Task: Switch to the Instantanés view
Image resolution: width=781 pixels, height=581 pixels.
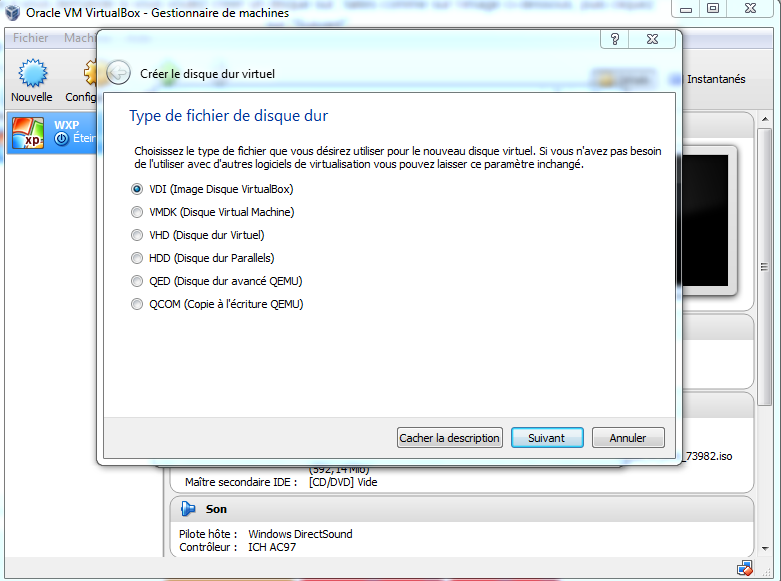Action: (716, 79)
